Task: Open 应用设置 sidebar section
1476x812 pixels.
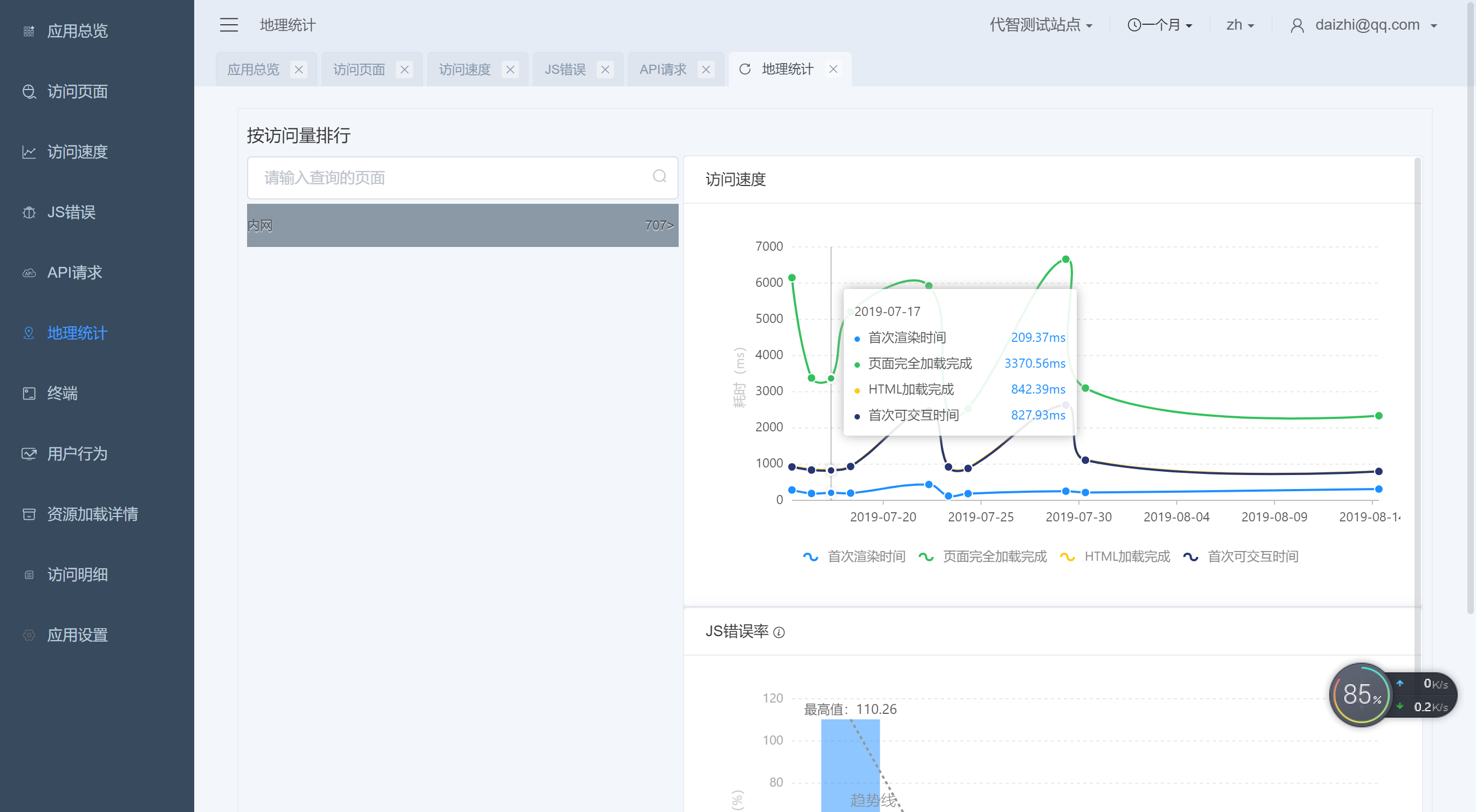Action: click(77, 635)
